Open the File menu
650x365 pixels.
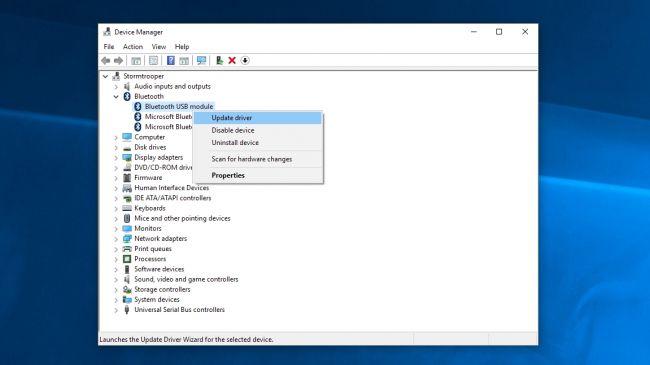109,47
